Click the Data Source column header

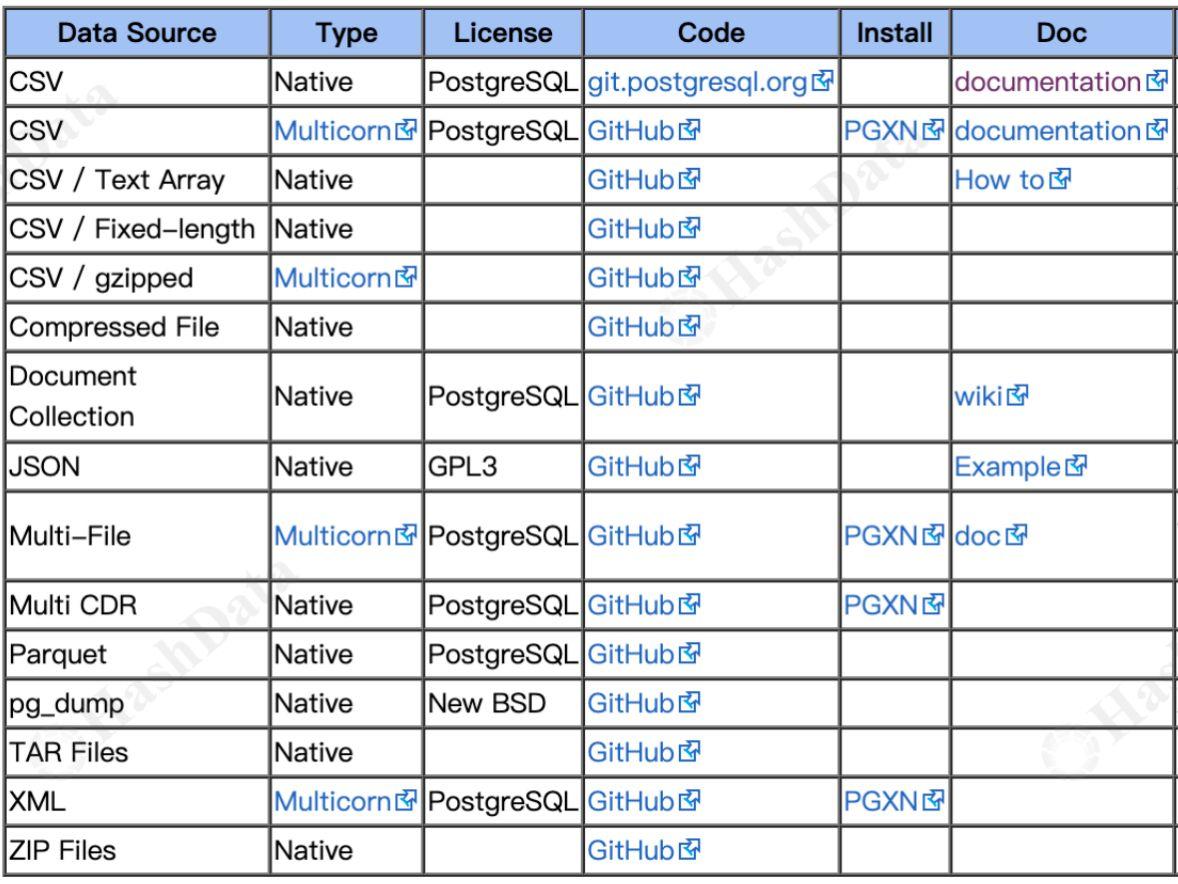(136, 31)
